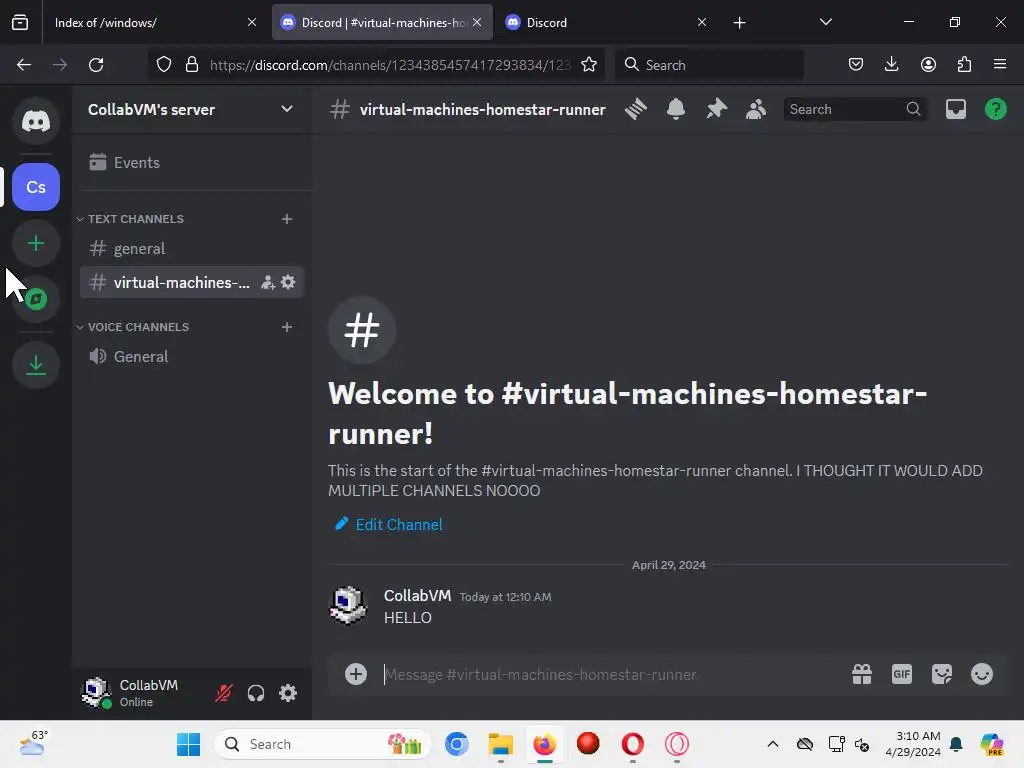This screenshot has height=768, width=1024.
Task: Click the Discord channel Search box
Action: click(x=855, y=109)
